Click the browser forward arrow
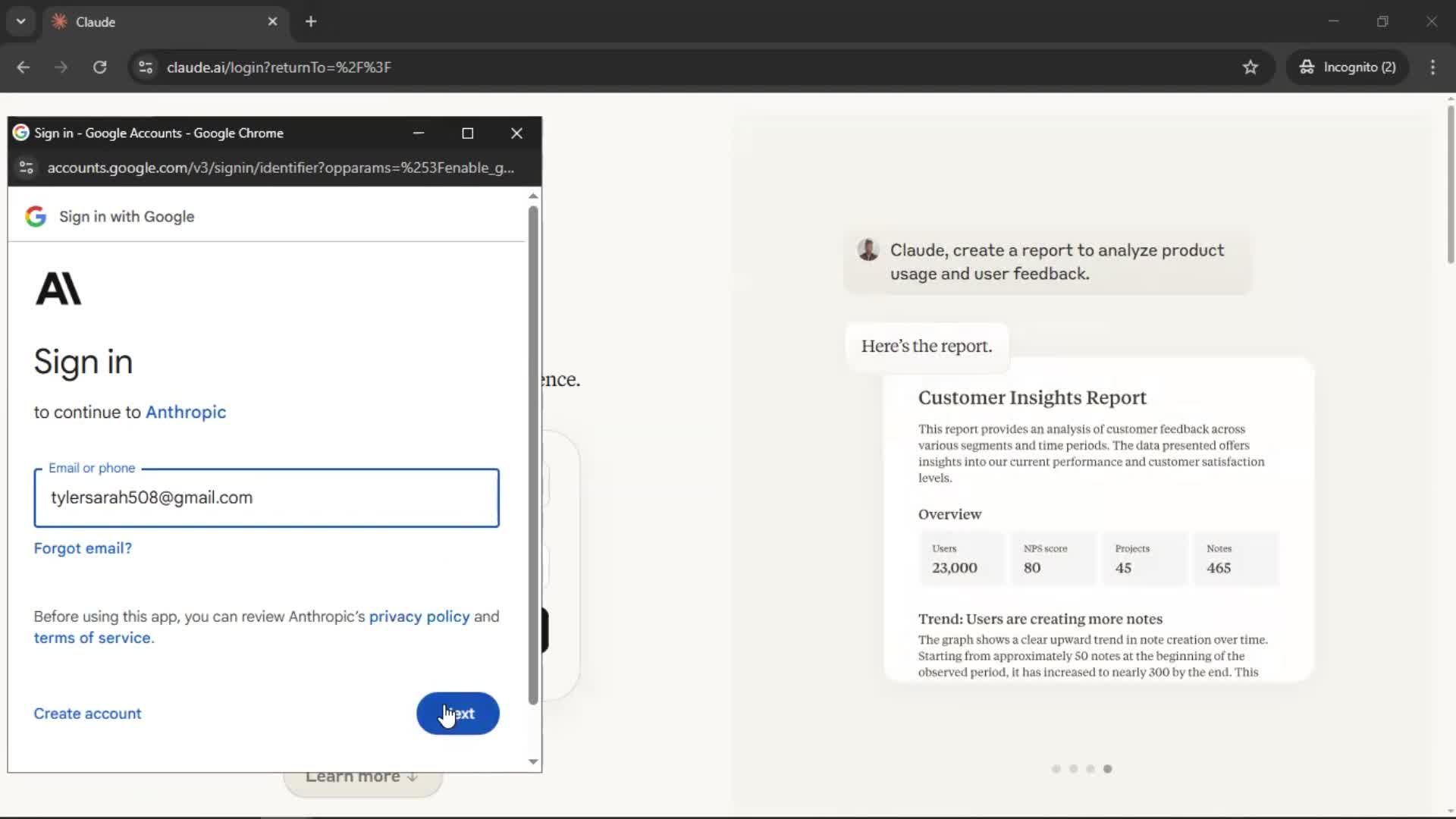This screenshot has width=1456, height=819. pos(61,67)
